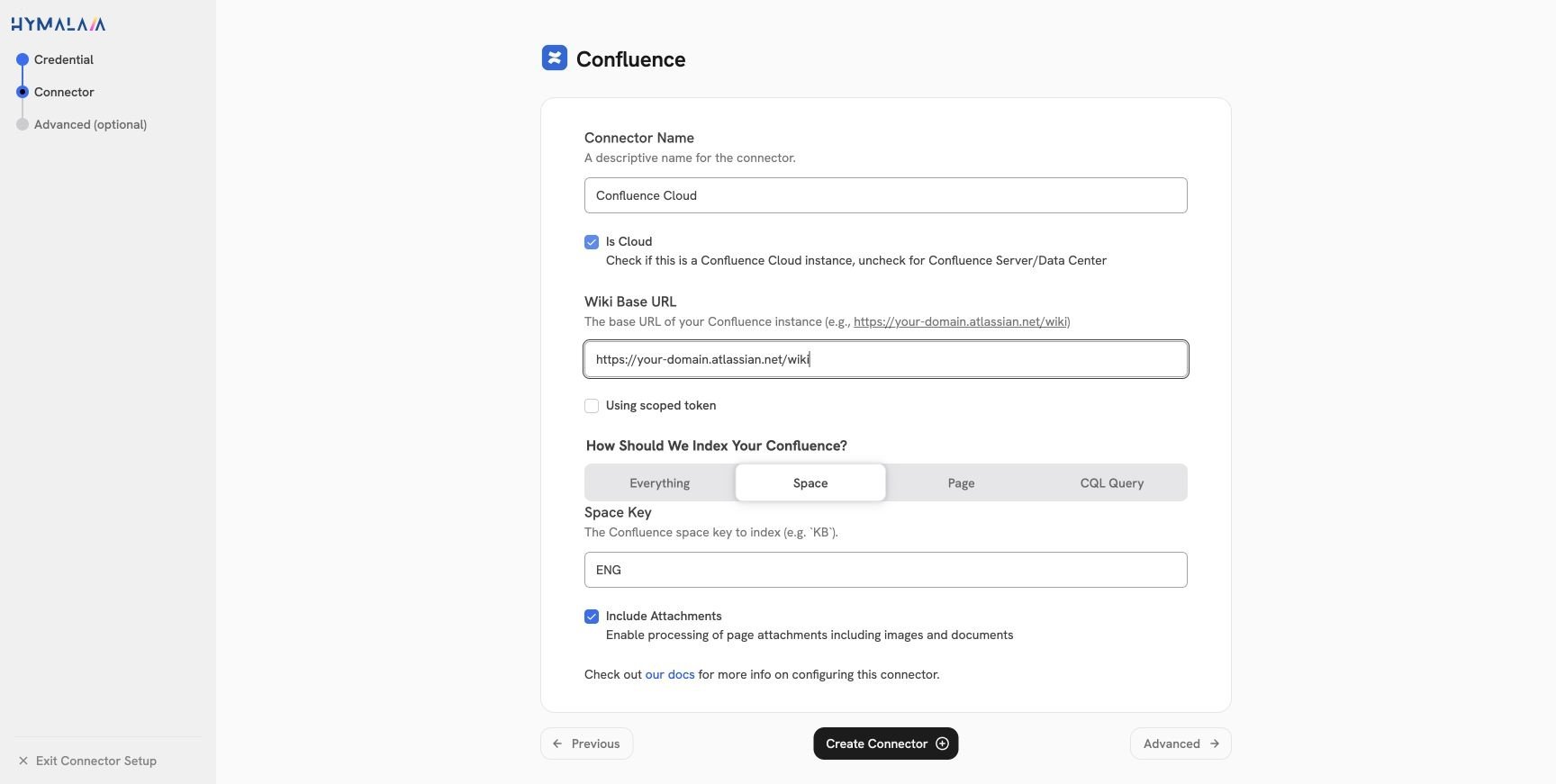Open the Credential step in sidebar

(x=64, y=59)
